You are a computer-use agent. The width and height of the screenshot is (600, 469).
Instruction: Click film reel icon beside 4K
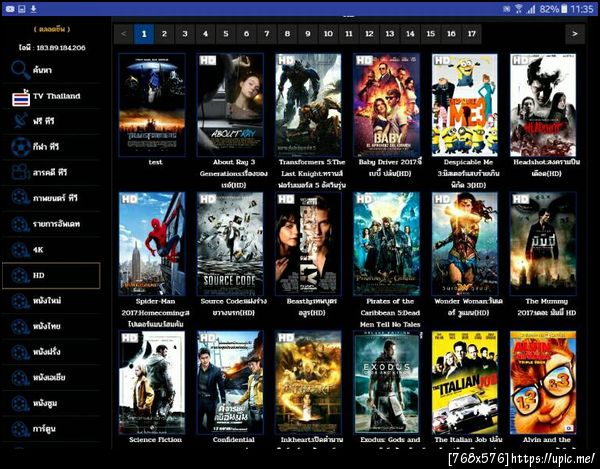[20, 250]
